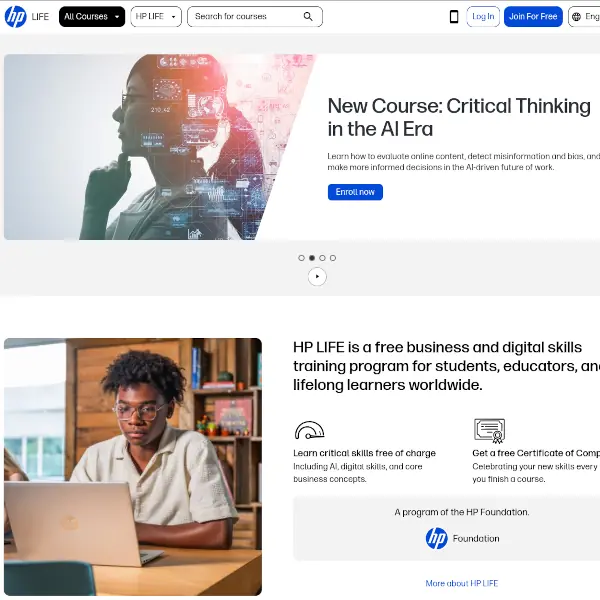Screen dimensions: 600x600
Task: Select the third carousel slide dot
Action: click(x=323, y=258)
